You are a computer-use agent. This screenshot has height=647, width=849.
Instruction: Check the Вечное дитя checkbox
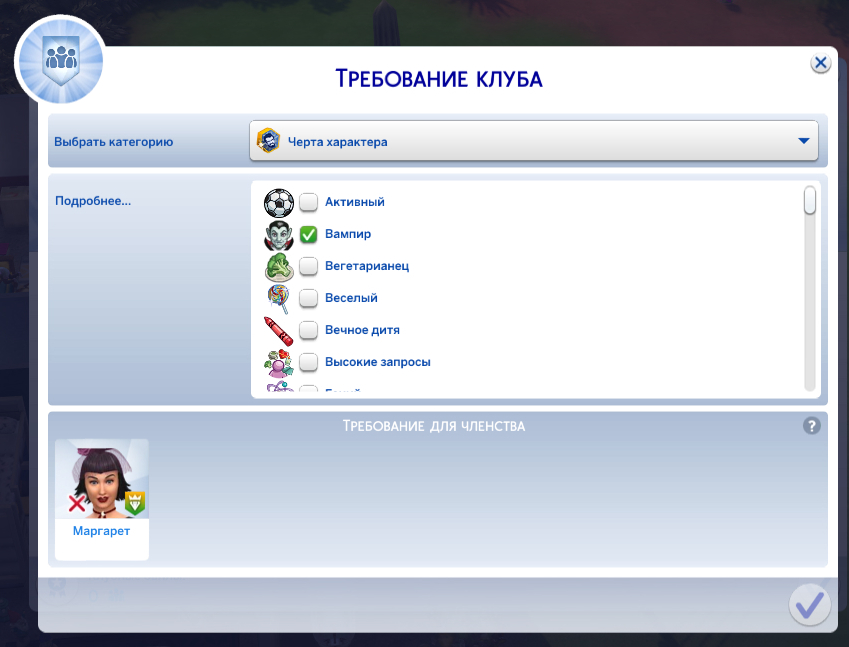(309, 330)
